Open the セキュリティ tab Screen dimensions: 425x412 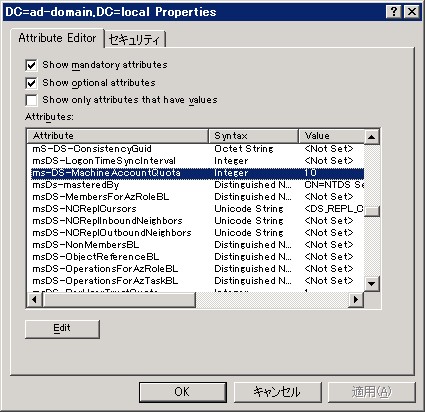135,40
